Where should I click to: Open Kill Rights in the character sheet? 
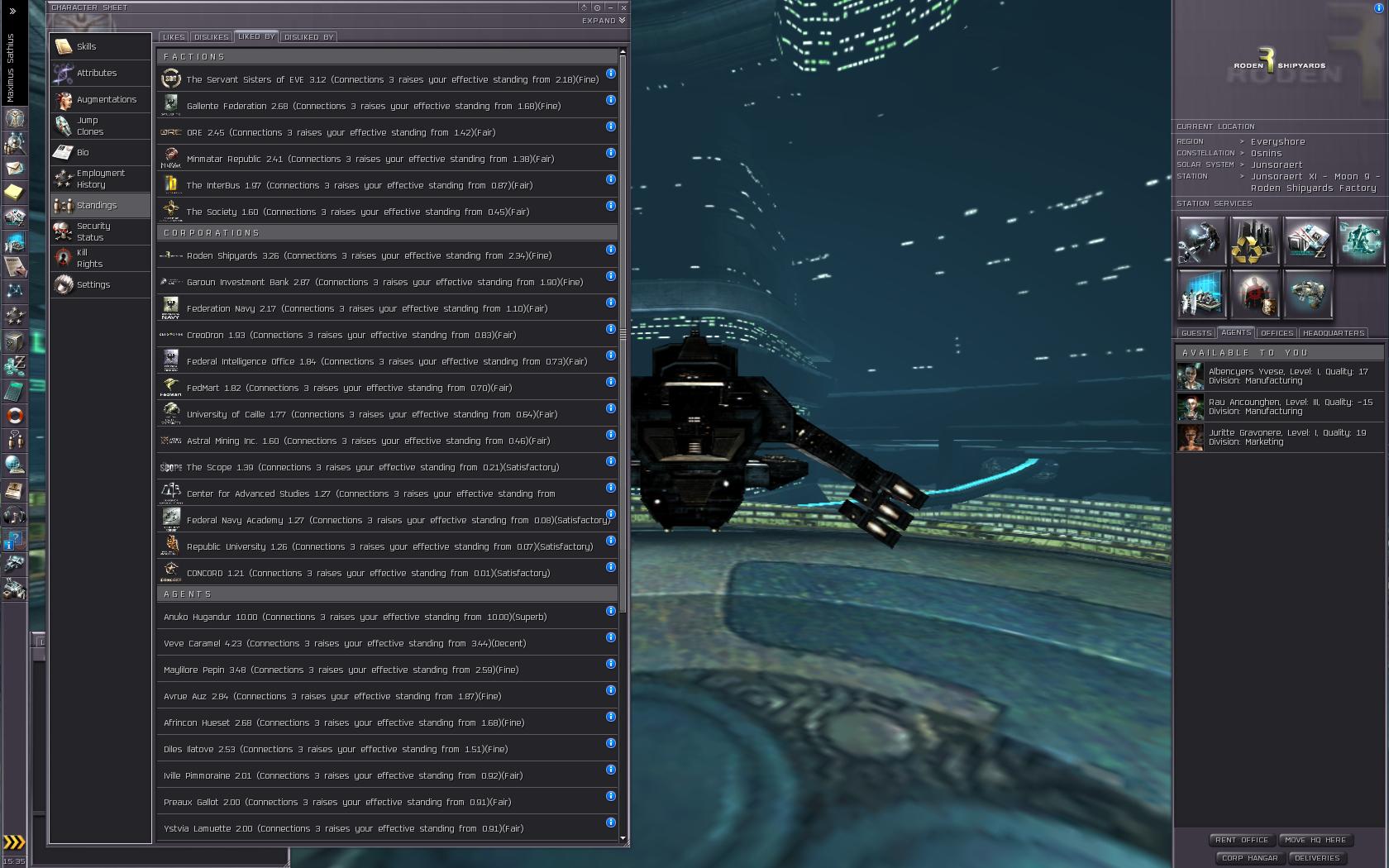pyautogui.click(x=100, y=258)
